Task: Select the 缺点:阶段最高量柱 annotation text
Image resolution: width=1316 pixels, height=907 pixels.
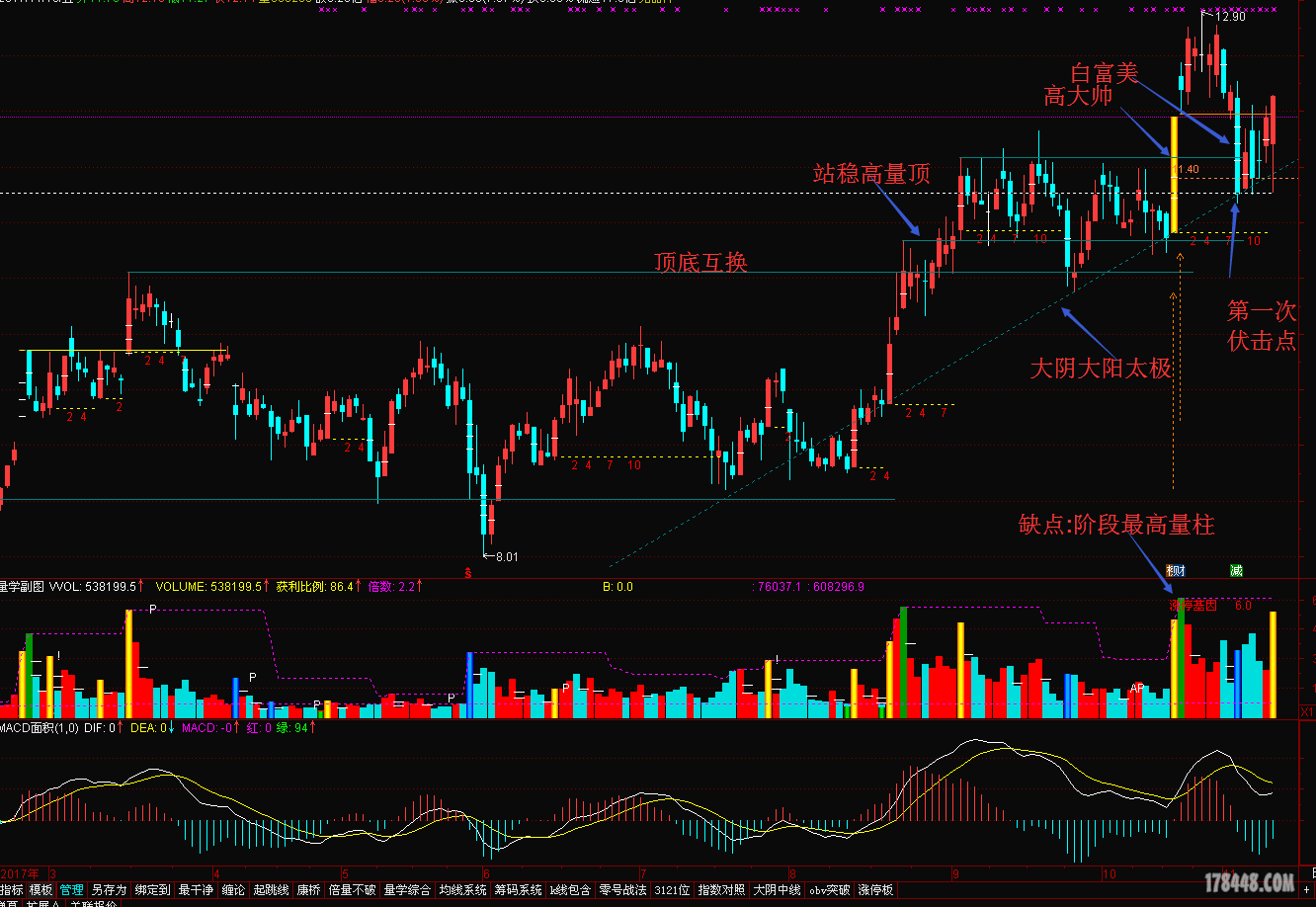Action: 1116,525
